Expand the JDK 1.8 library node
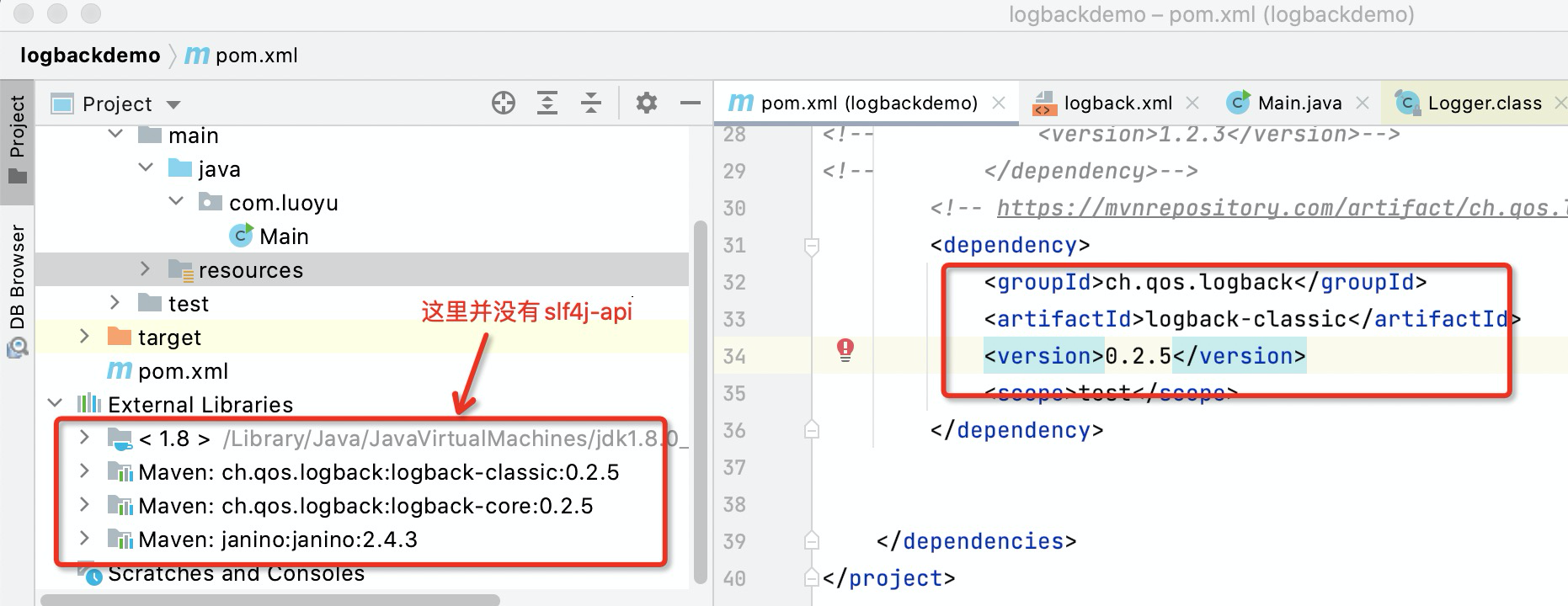Screen dimensions: 1568x606 point(84,438)
